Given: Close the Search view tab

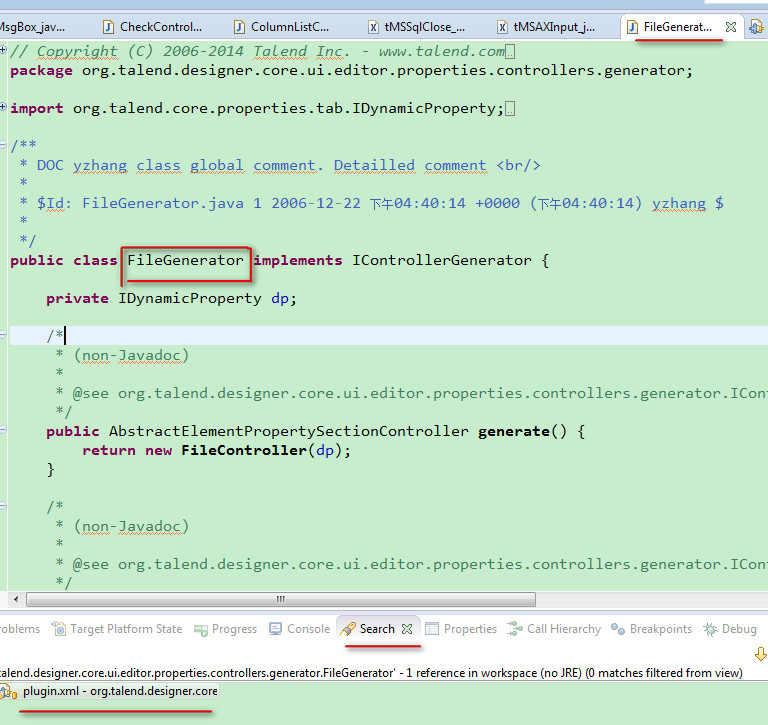Looking at the screenshot, I should [x=407, y=629].
